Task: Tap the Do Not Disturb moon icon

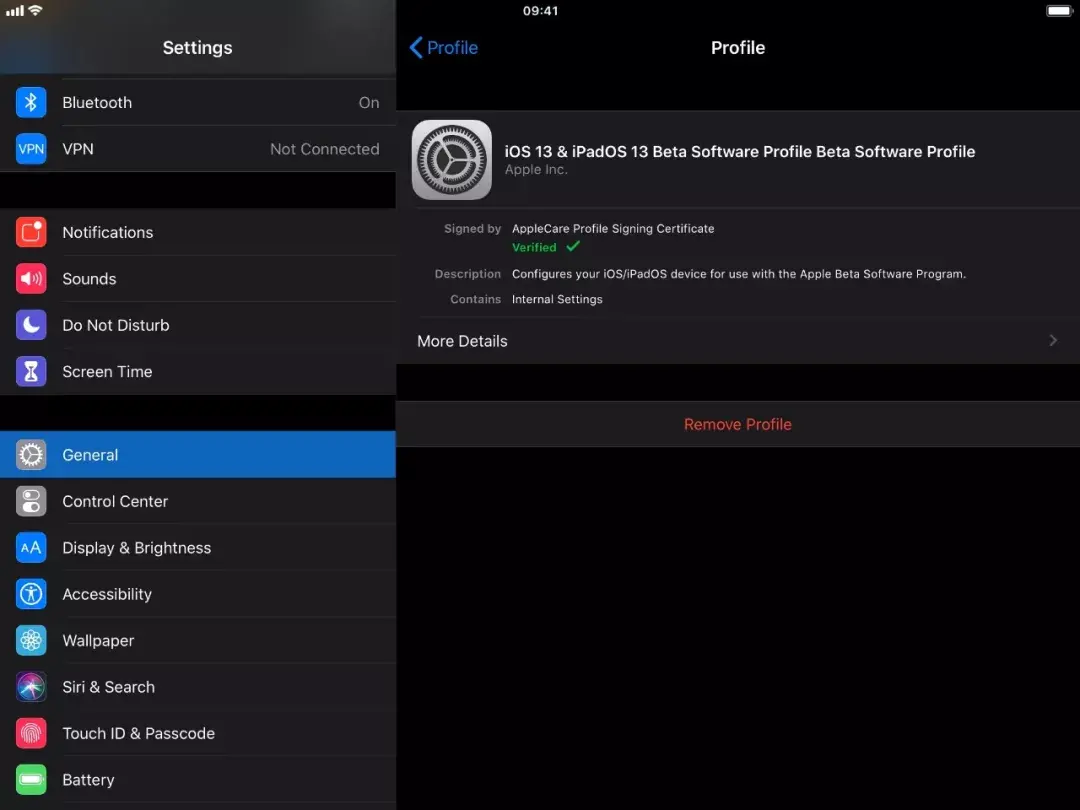Action: tap(31, 325)
